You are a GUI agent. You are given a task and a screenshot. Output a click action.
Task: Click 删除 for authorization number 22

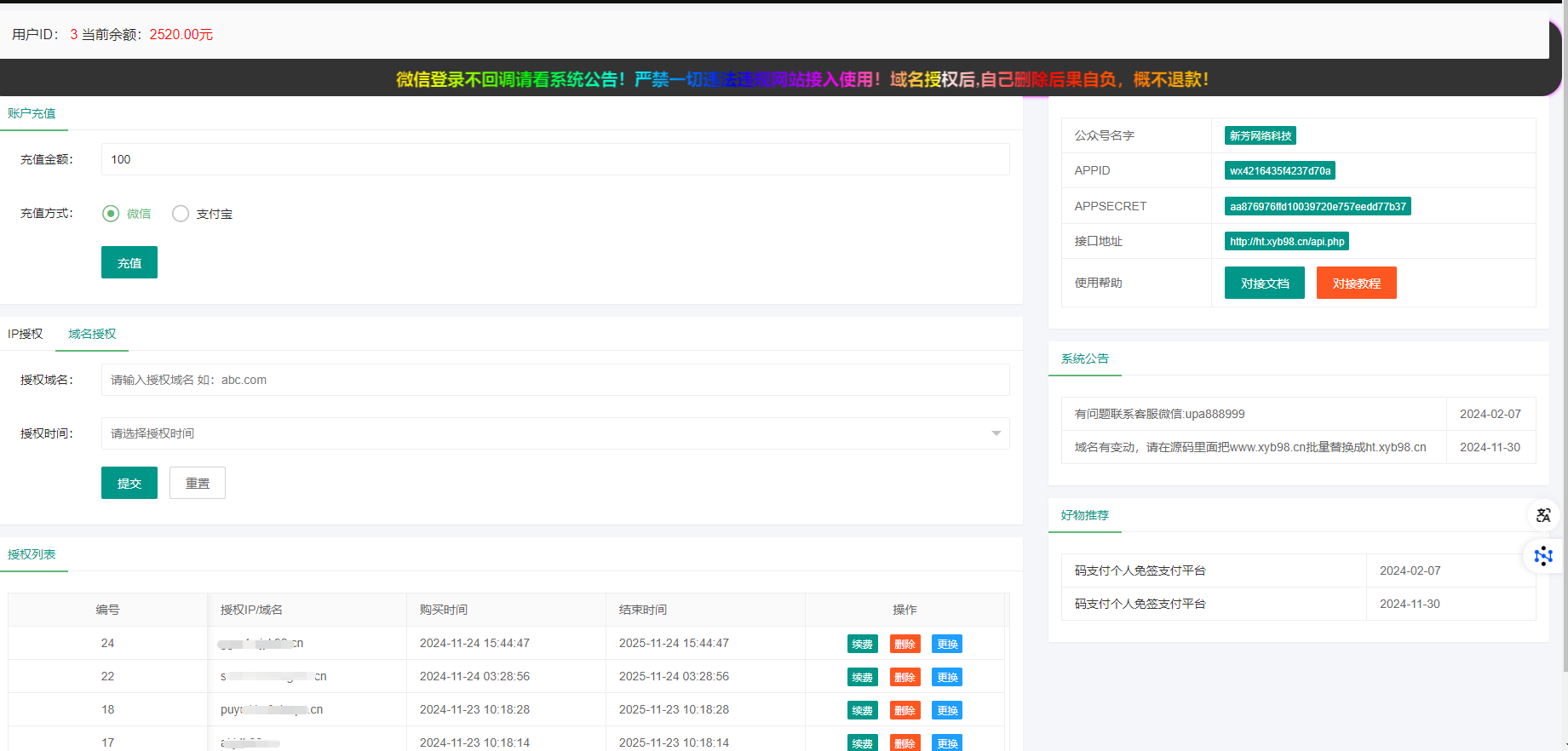(905, 677)
